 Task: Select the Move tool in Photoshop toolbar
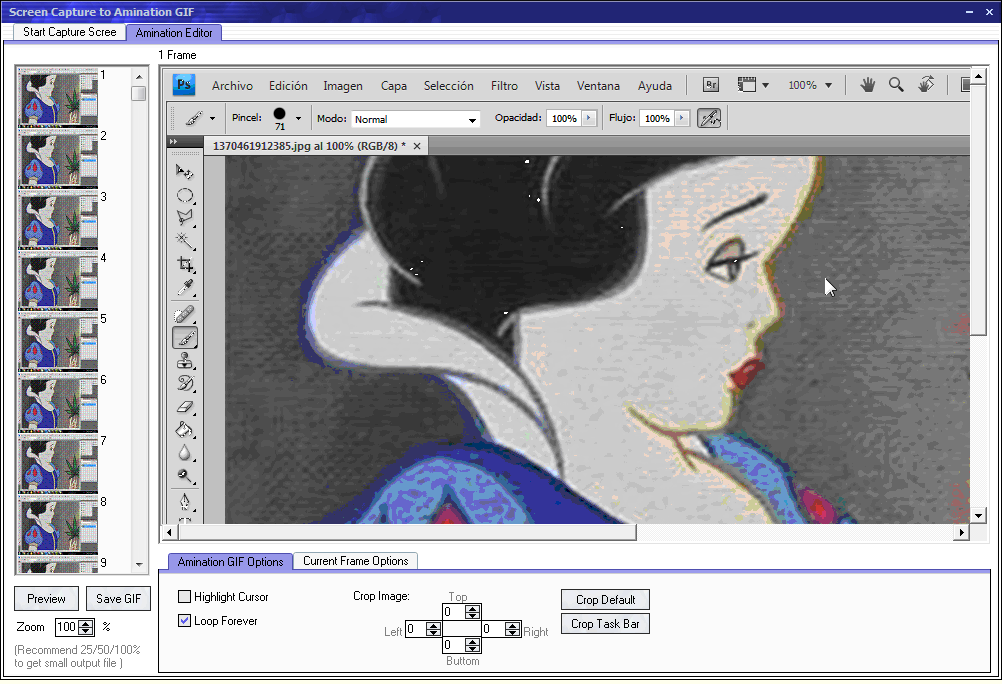coord(185,171)
